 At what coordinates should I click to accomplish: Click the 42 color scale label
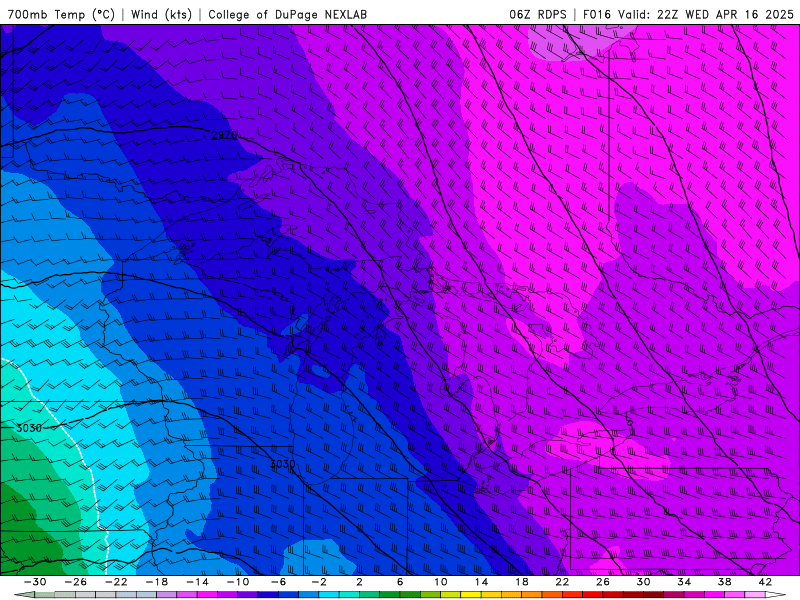(x=765, y=582)
